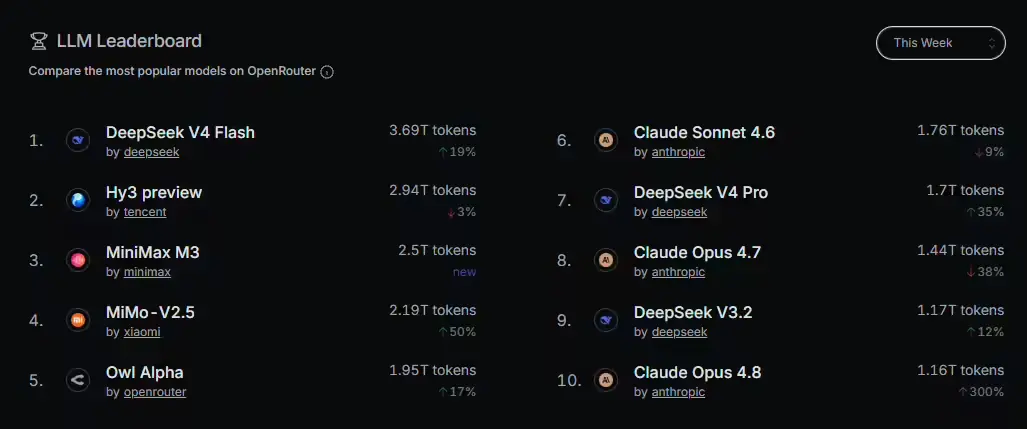Image resolution: width=1027 pixels, height=429 pixels.
Task: Click the MiniMax M3 model icon
Action: (78, 261)
